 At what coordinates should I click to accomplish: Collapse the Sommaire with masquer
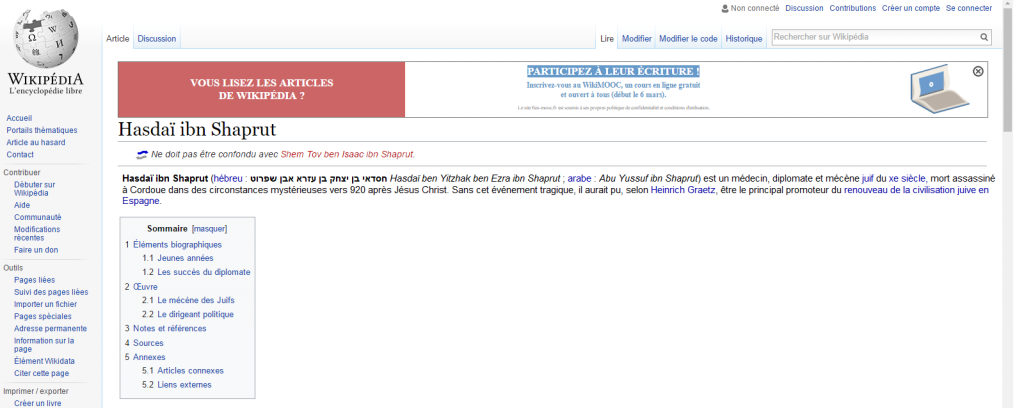[x=209, y=229]
